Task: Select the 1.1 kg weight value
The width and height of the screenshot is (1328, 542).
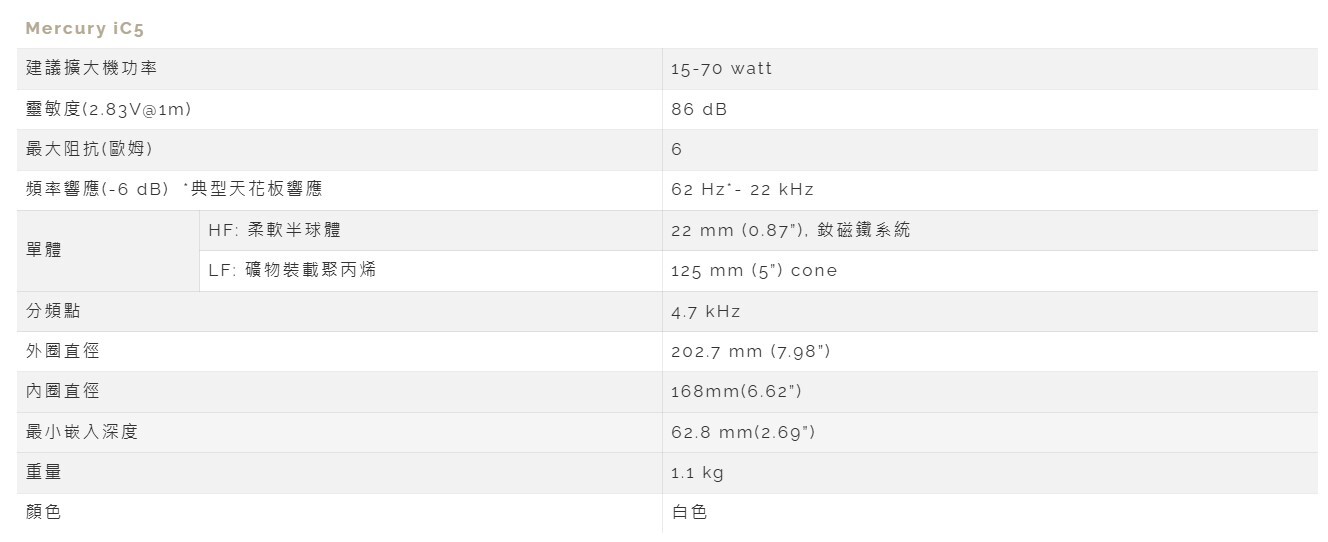Action: (x=697, y=472)
